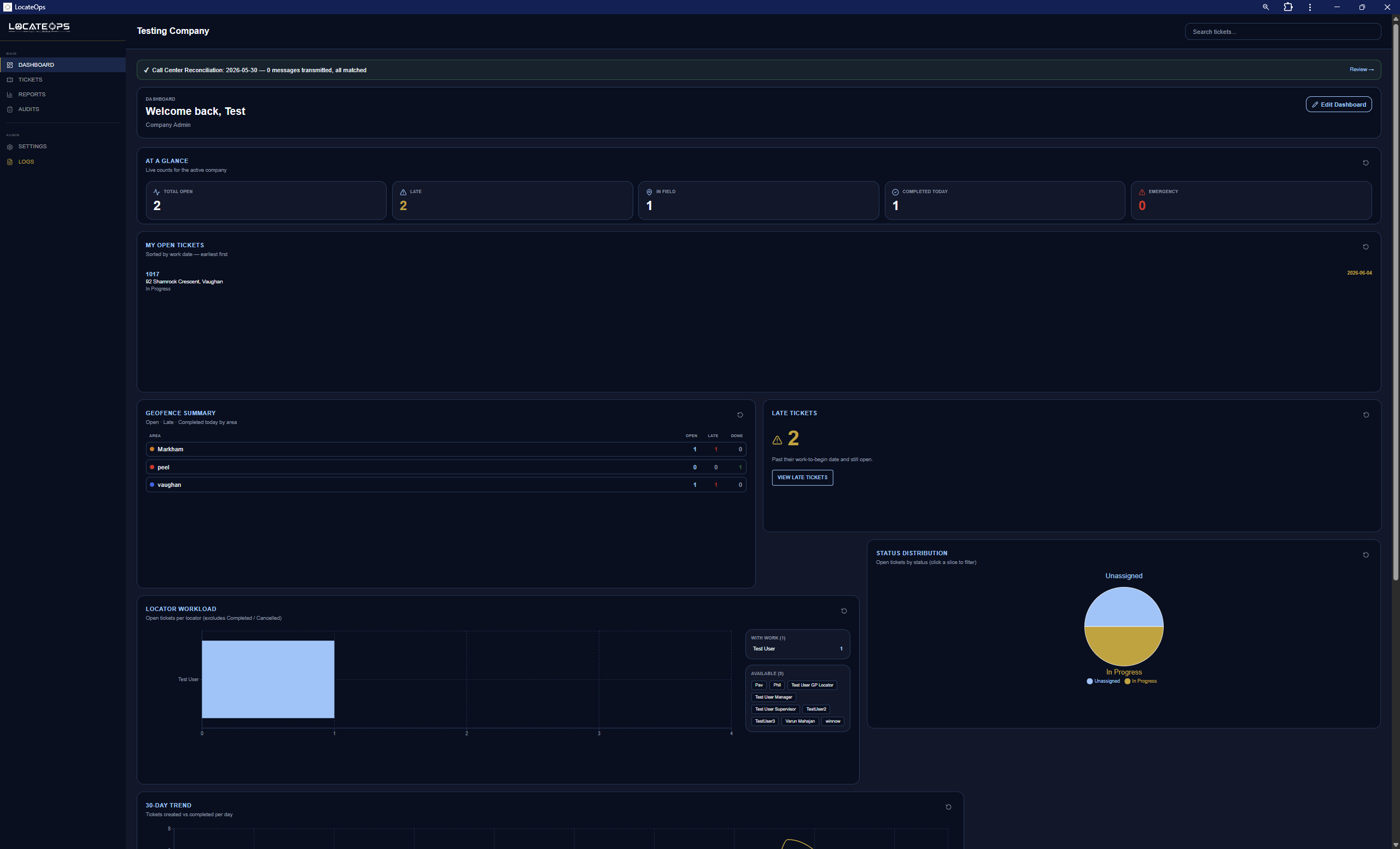
Task: Open Audits in the sidebar
Action: point(62,109)
